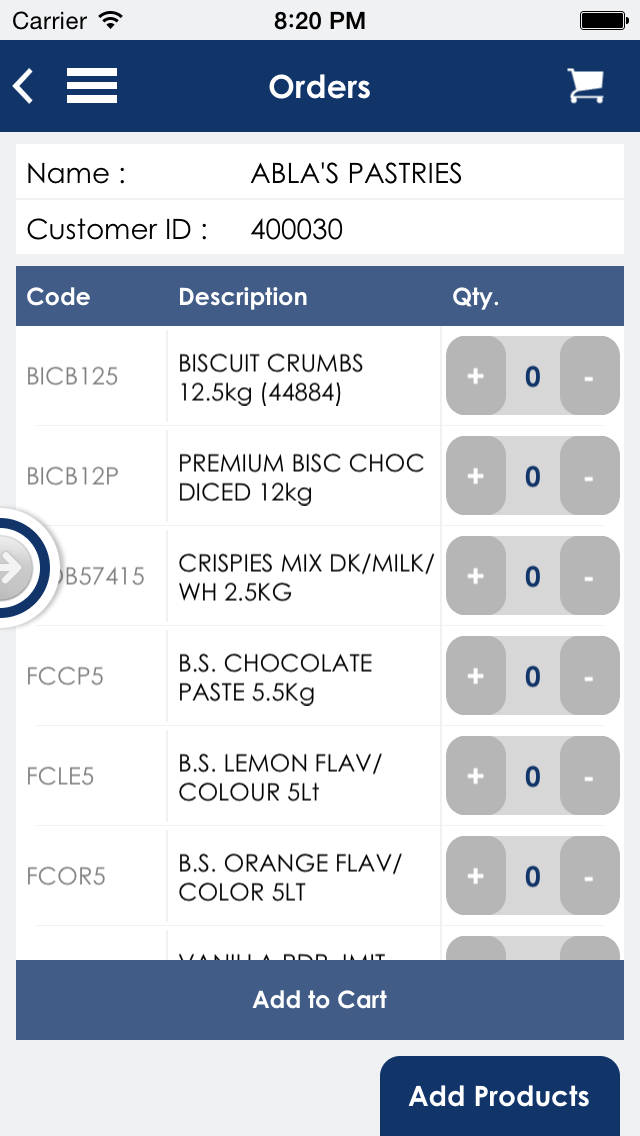This screenshot has height=1136, width=640.
Task: Increase quantity for PREMIUM BISC CHOC DICED
Action: click(476, 476)
